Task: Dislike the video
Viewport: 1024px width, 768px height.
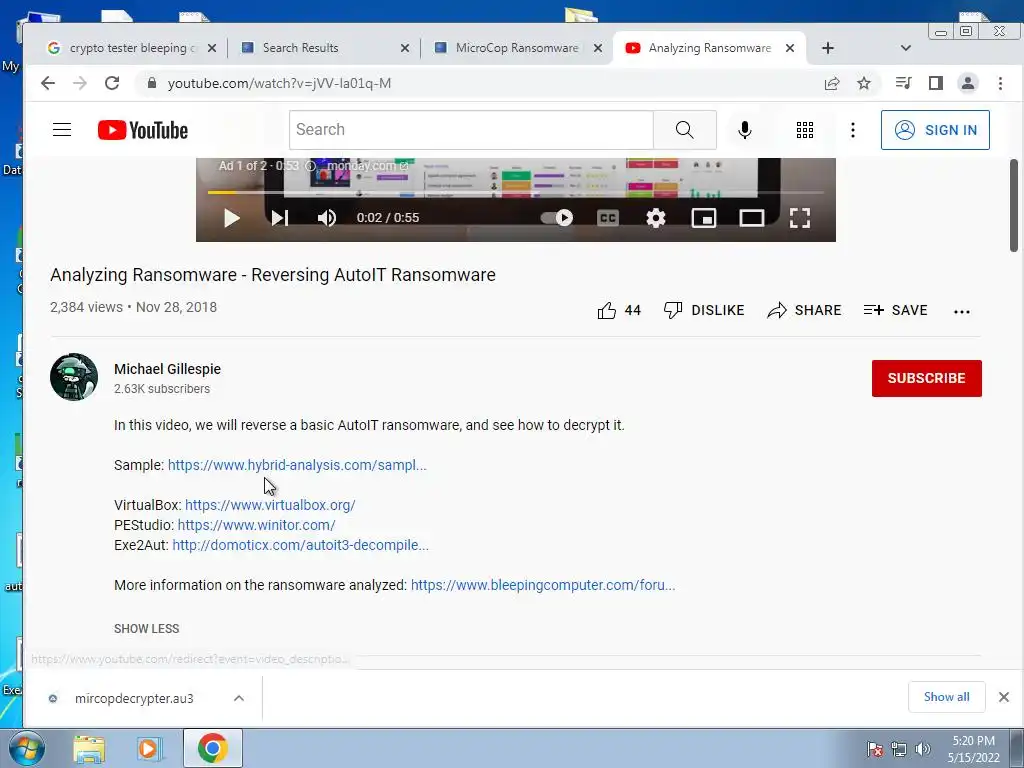Action: click(704, 310)
